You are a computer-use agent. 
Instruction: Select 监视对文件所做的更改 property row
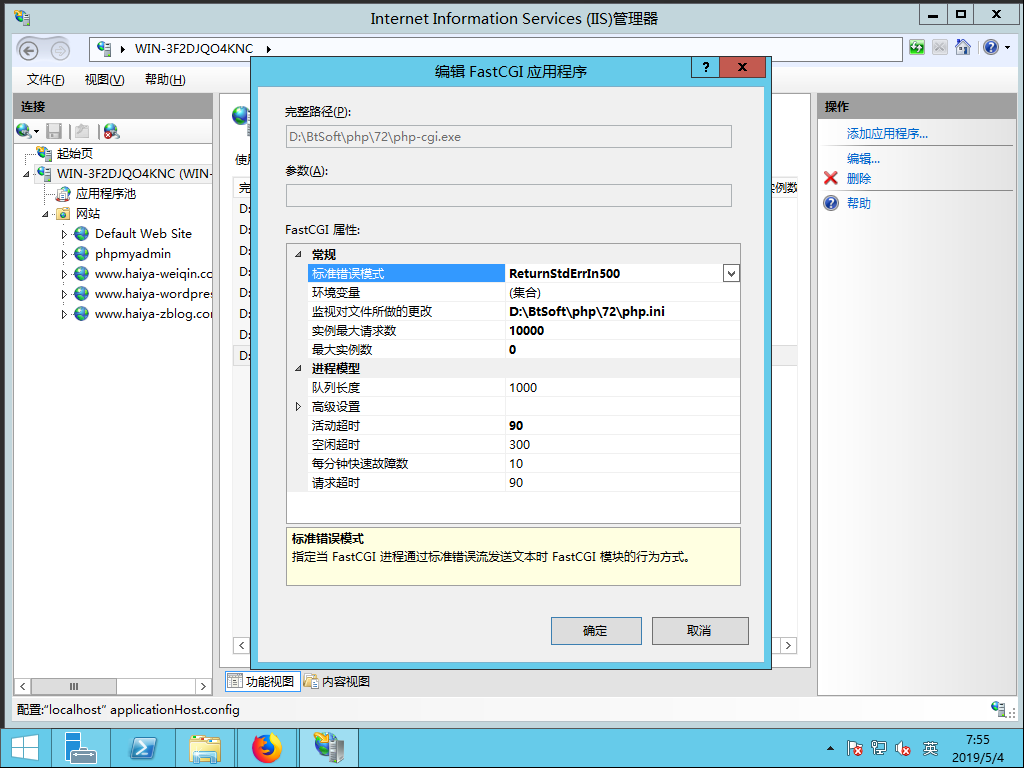(524, 312)
